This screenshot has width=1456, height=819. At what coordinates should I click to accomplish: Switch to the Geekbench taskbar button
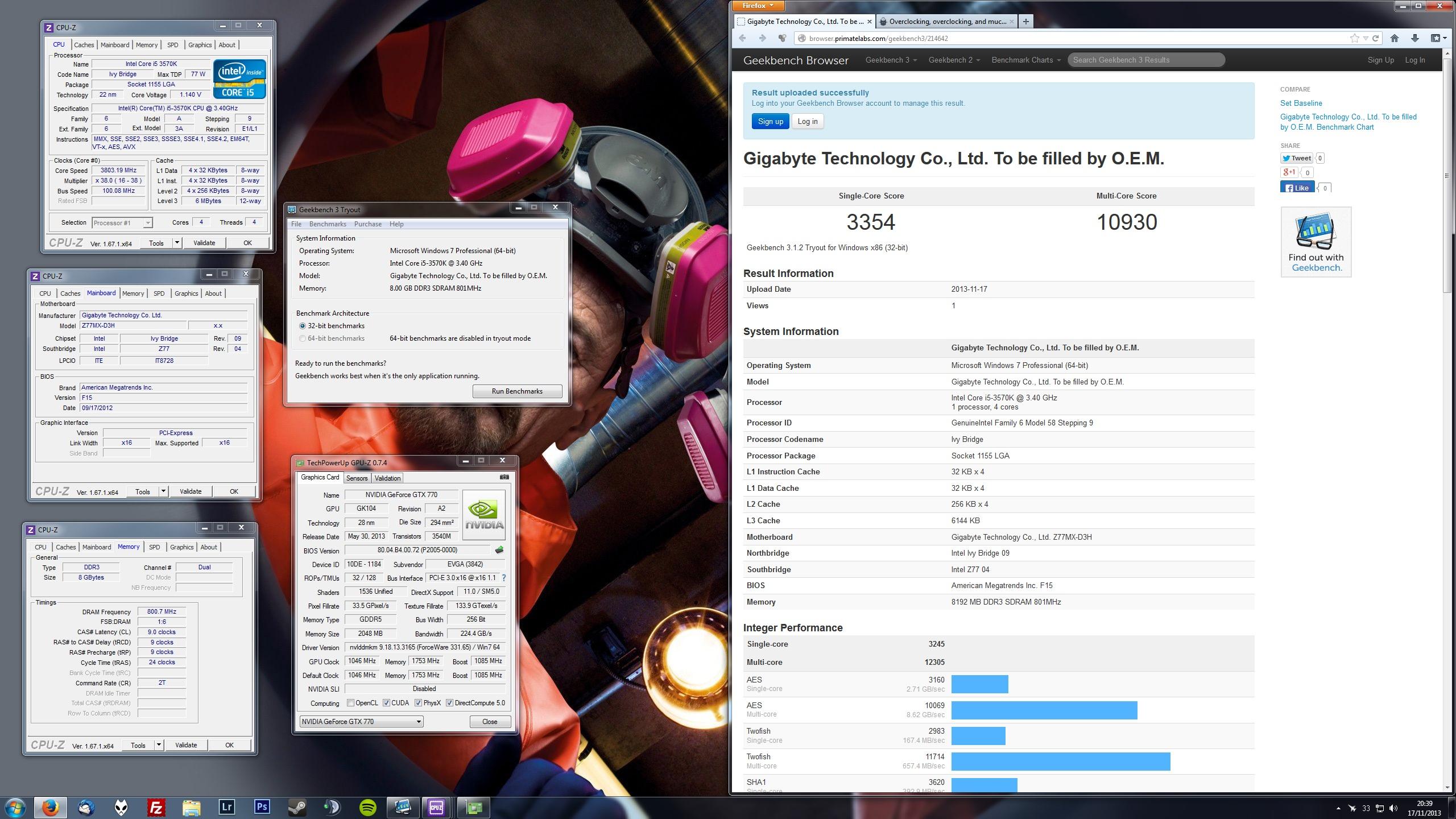click(403, 807)
